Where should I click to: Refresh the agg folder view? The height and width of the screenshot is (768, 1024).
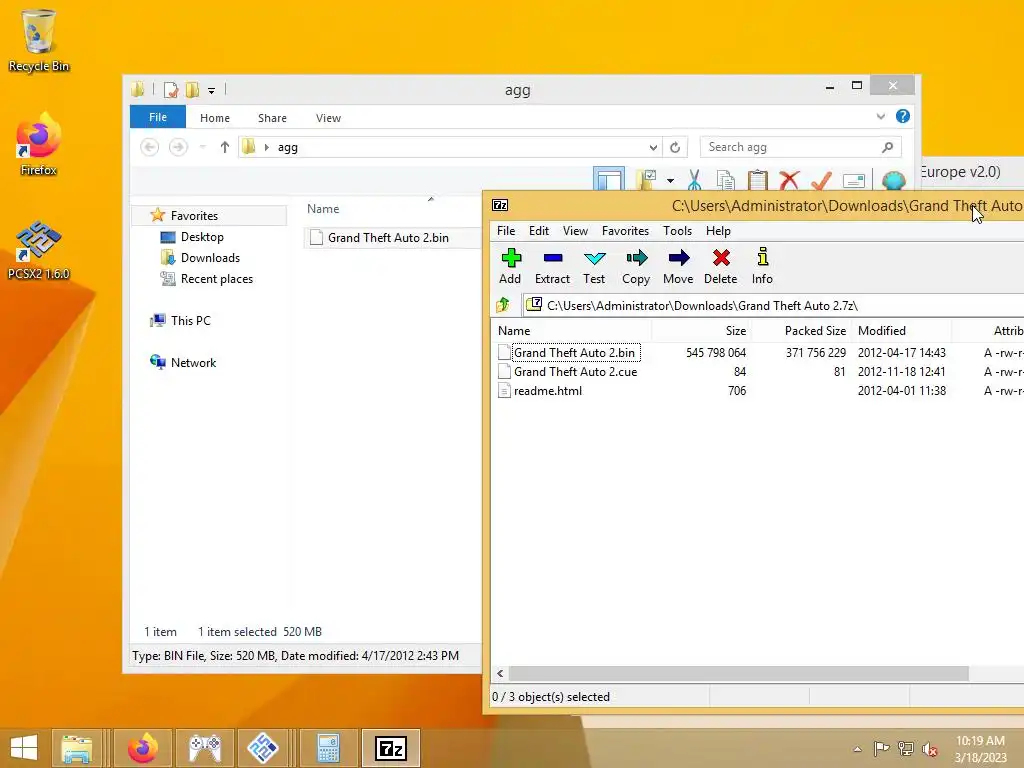pos(675,148)
